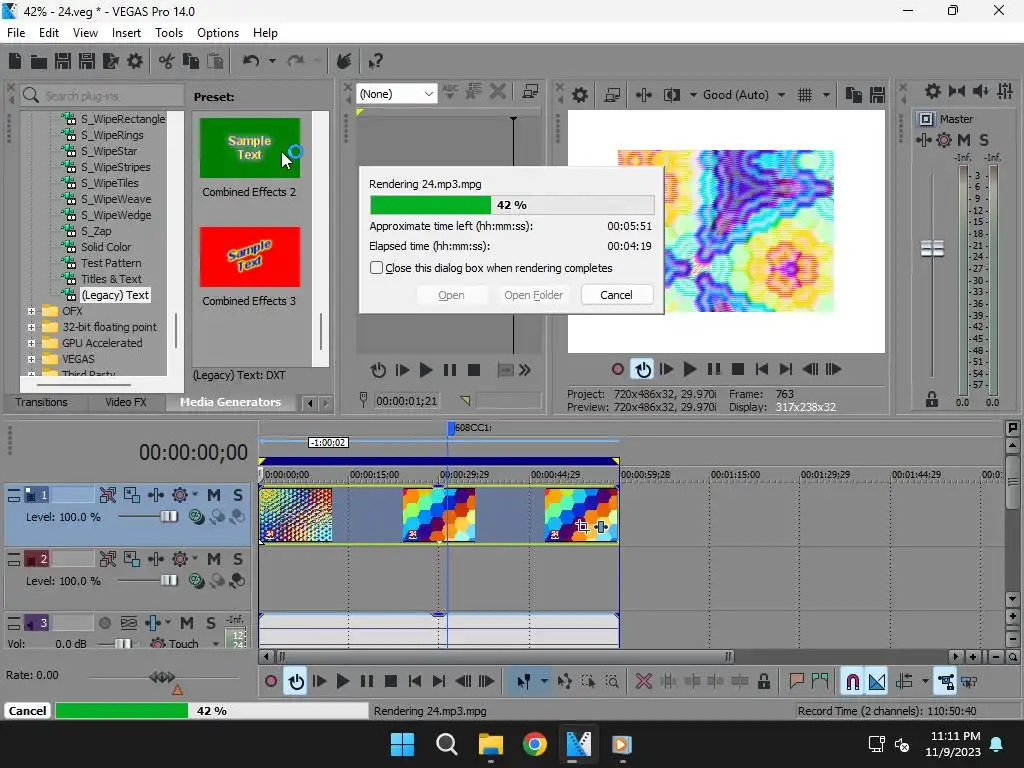1024x768 pixels.
Task: Open track 1 Track Motion icon
Action: (131, 495)
